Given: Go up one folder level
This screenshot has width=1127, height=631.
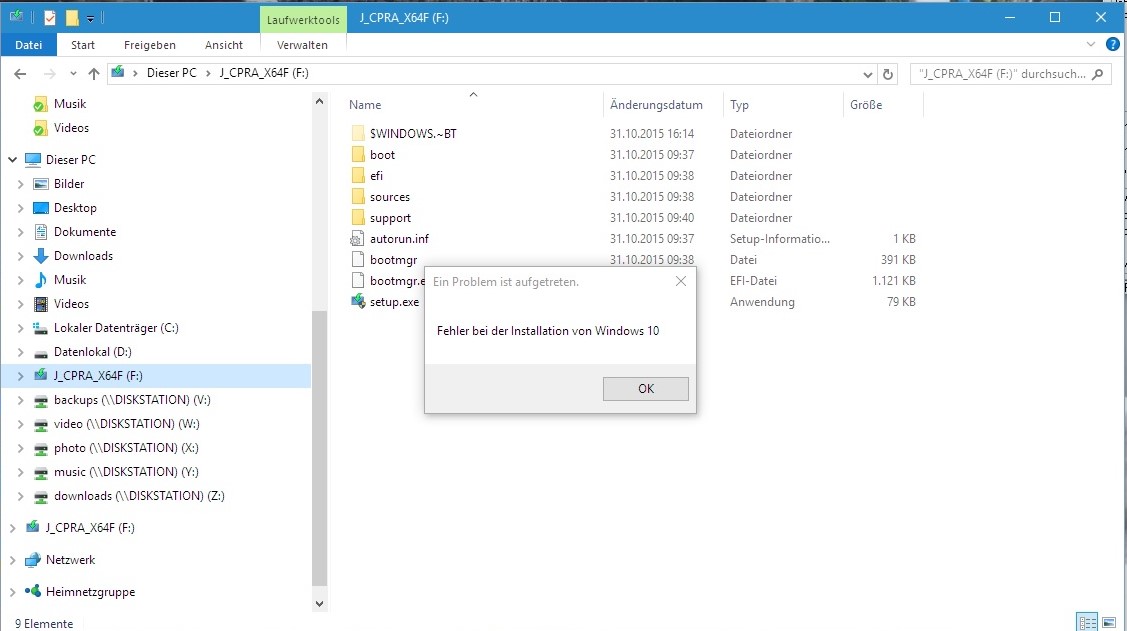Looking at the screenshot, I should (x=93, y=73).
